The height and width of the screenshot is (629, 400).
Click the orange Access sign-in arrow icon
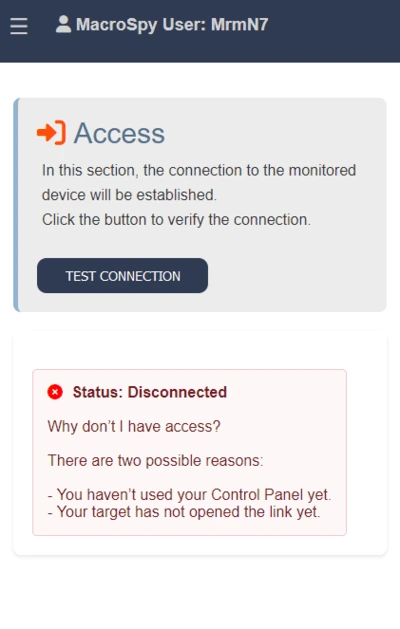(x=51, y=132)
